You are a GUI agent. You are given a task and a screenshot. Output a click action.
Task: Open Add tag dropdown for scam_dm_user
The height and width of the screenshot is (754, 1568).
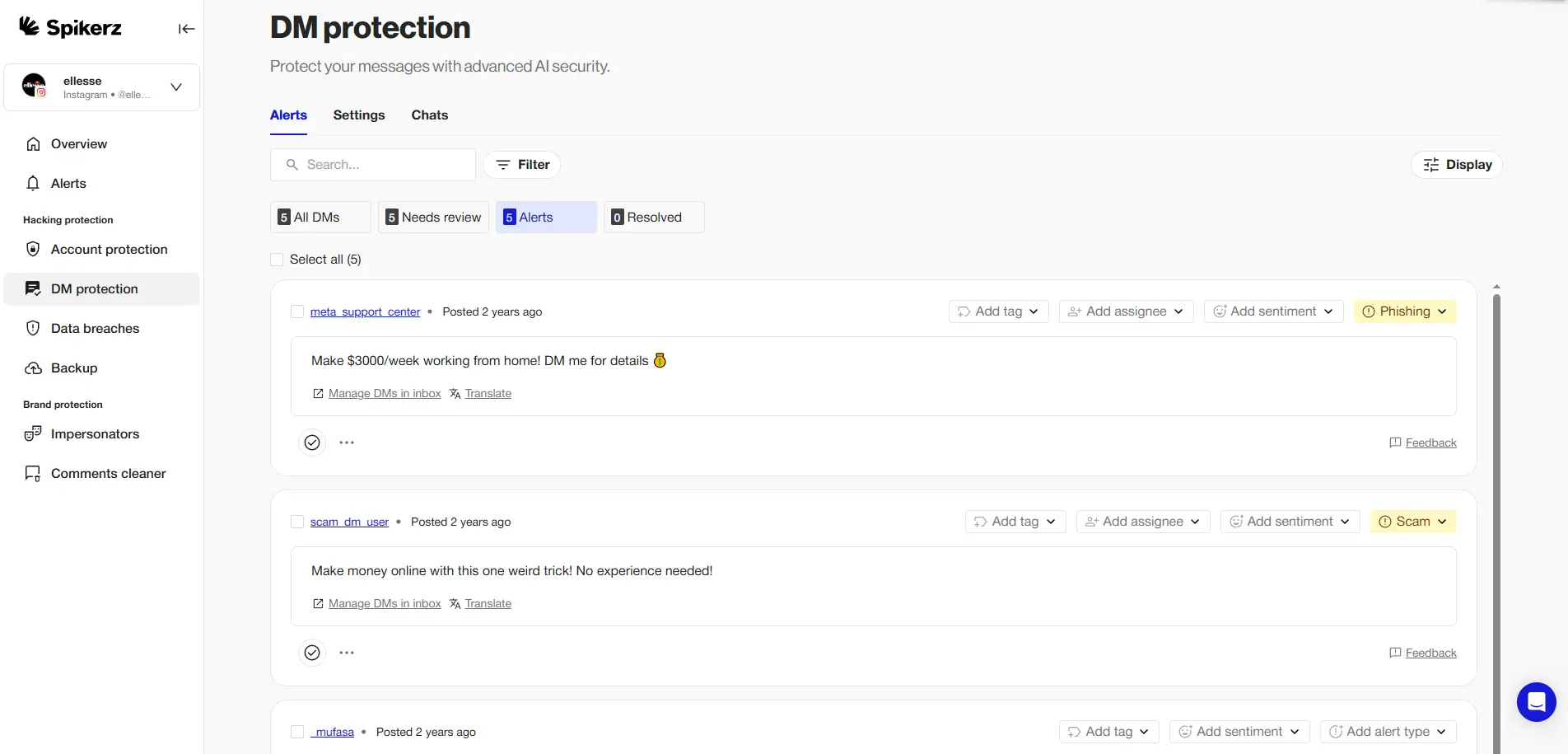(x=1015, y=522)
